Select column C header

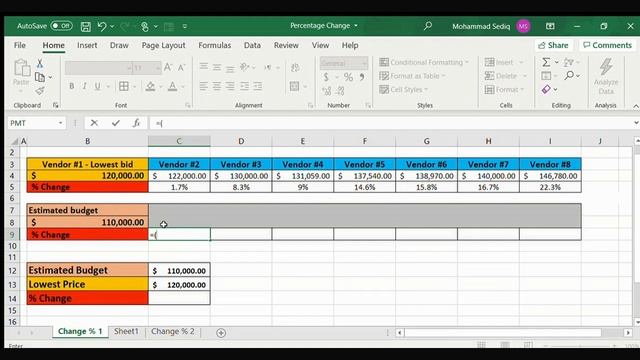[x=179, y=141]
